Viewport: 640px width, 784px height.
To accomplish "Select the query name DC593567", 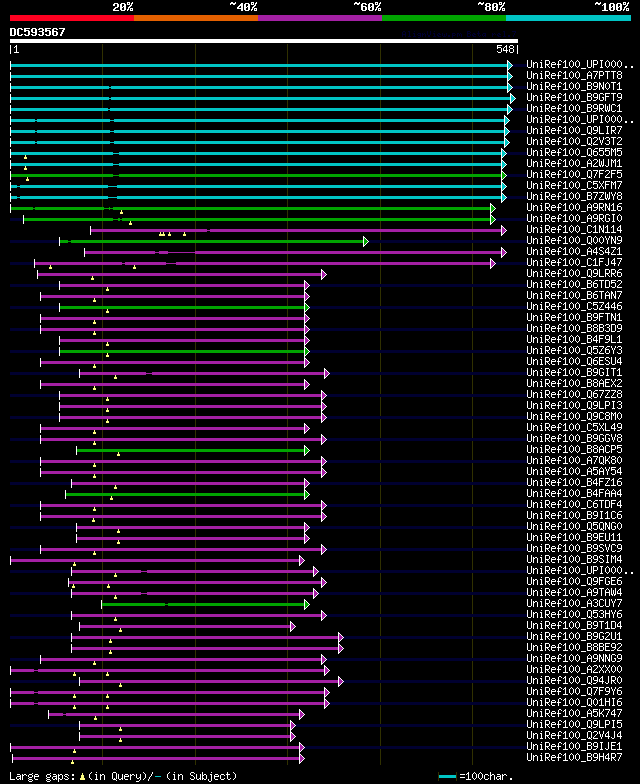I will [x=38, y=32].
